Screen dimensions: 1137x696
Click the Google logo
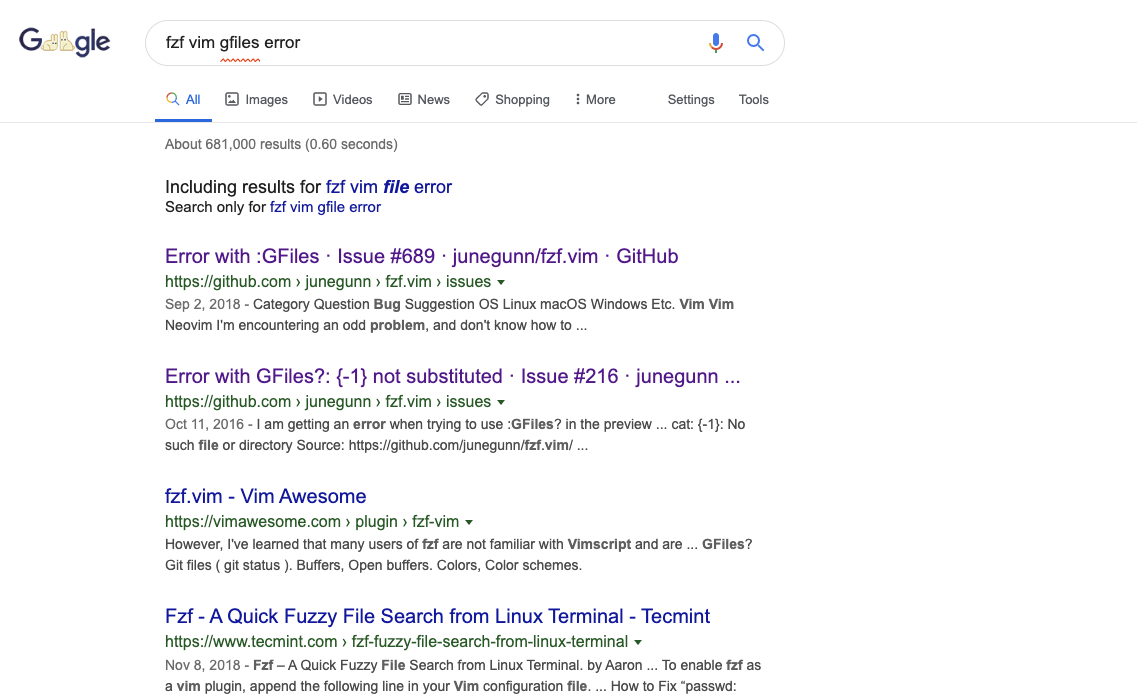[x=65, y=42]
